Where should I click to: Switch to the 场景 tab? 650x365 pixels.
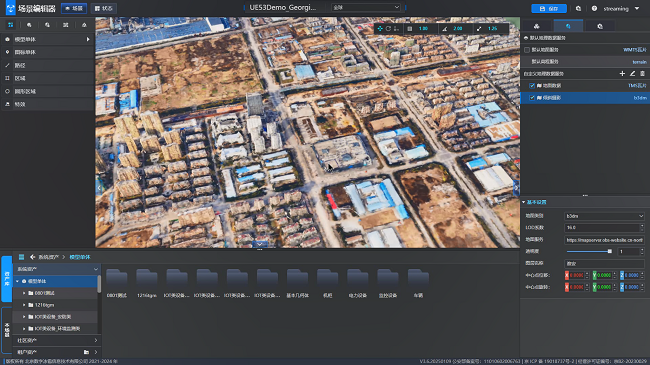point(74,8)
